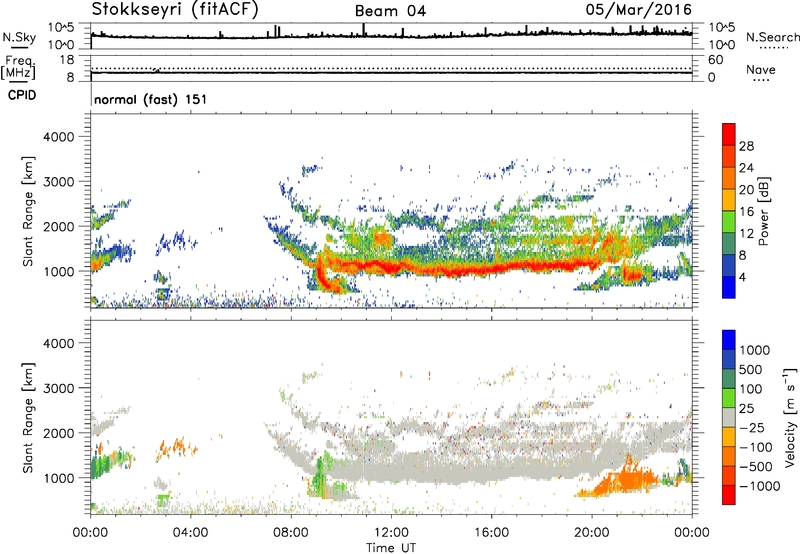Pick the yellow segment of the power colorbar
Viewport: 800px width, 554px height.
click(x=729, y=199)
